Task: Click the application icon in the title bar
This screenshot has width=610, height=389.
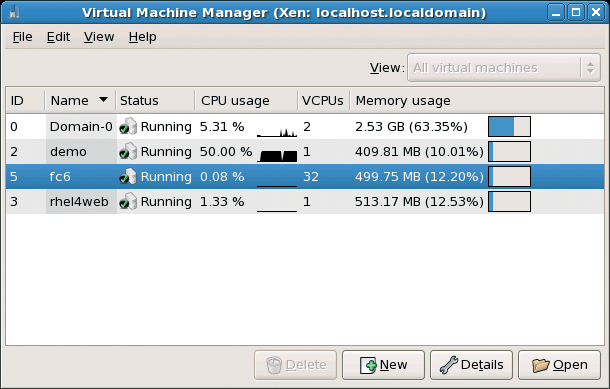Action: click(14, 12)
